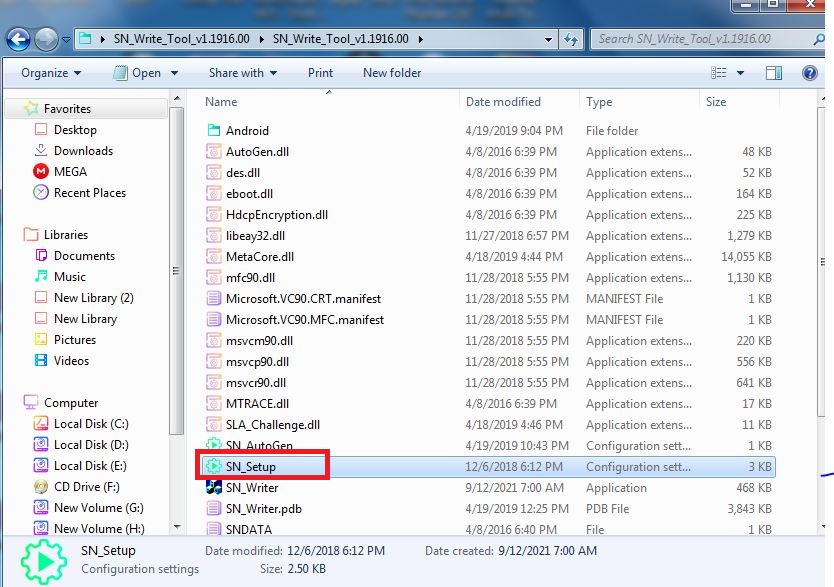Open the view options dropdown arrow
The width and height of the screenshot is (834, 587).
[740, 73]
